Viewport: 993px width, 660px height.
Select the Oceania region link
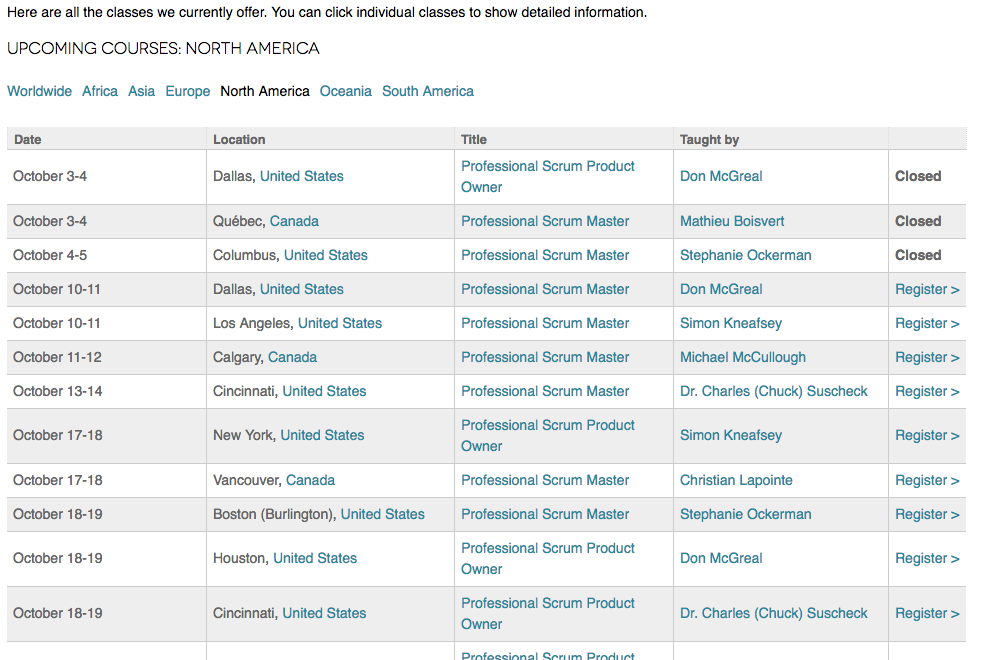pos(346,91)
